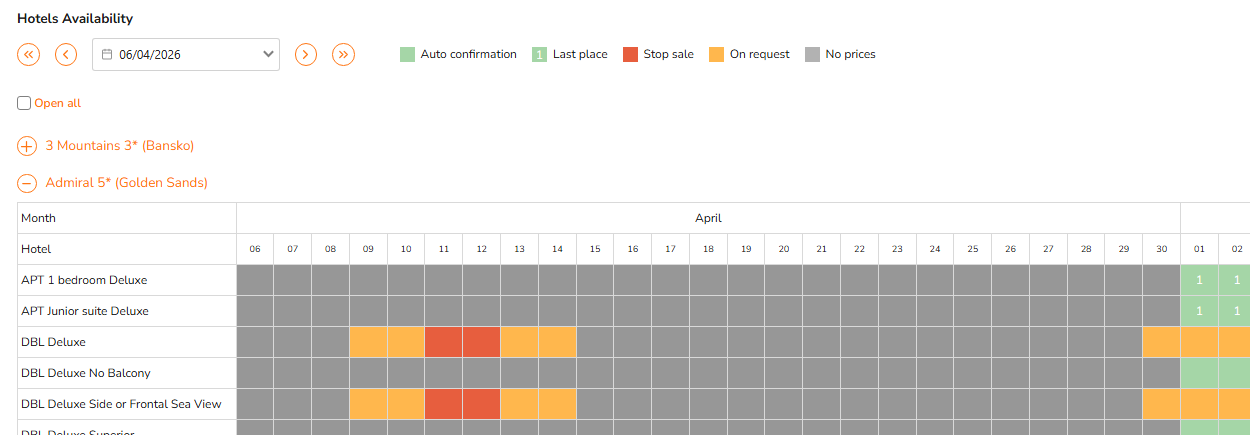This screenshot has height=435, width=1250.
Task: Collapse Admiral hotel with minus icon
Action: [x=27, y=183]
